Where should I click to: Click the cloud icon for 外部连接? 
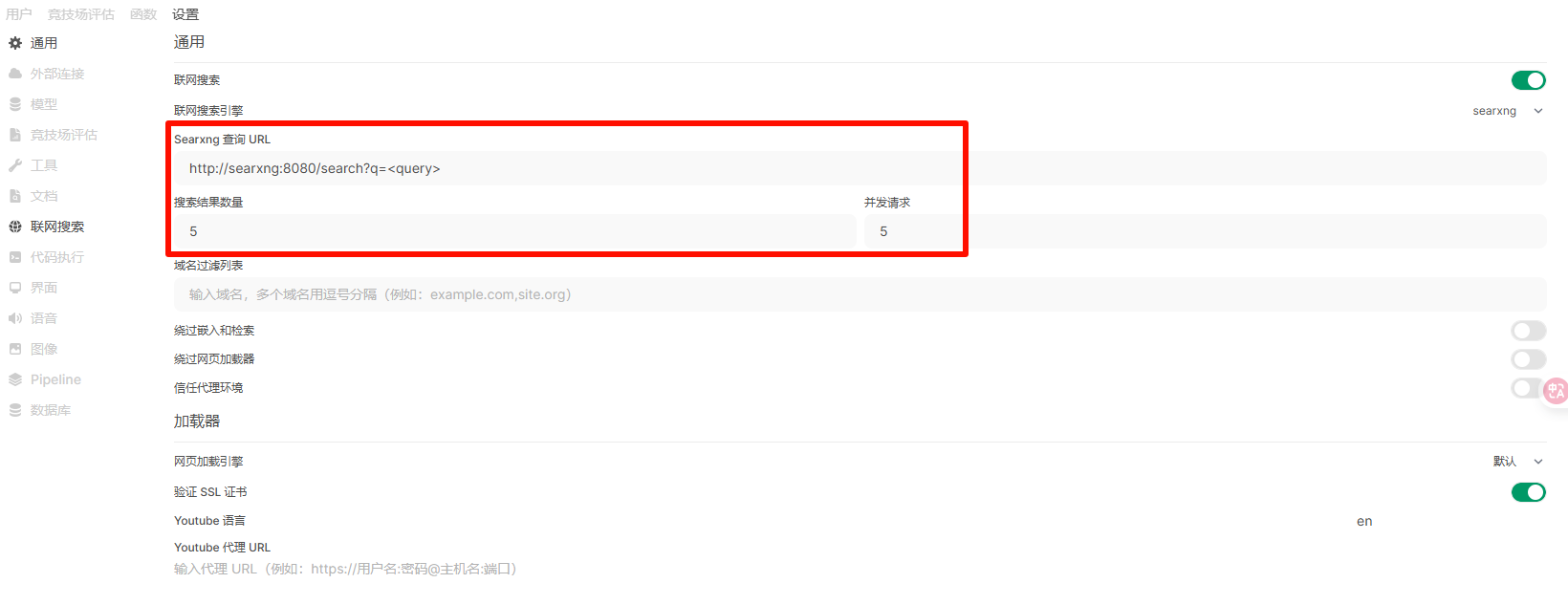(15, 74)
